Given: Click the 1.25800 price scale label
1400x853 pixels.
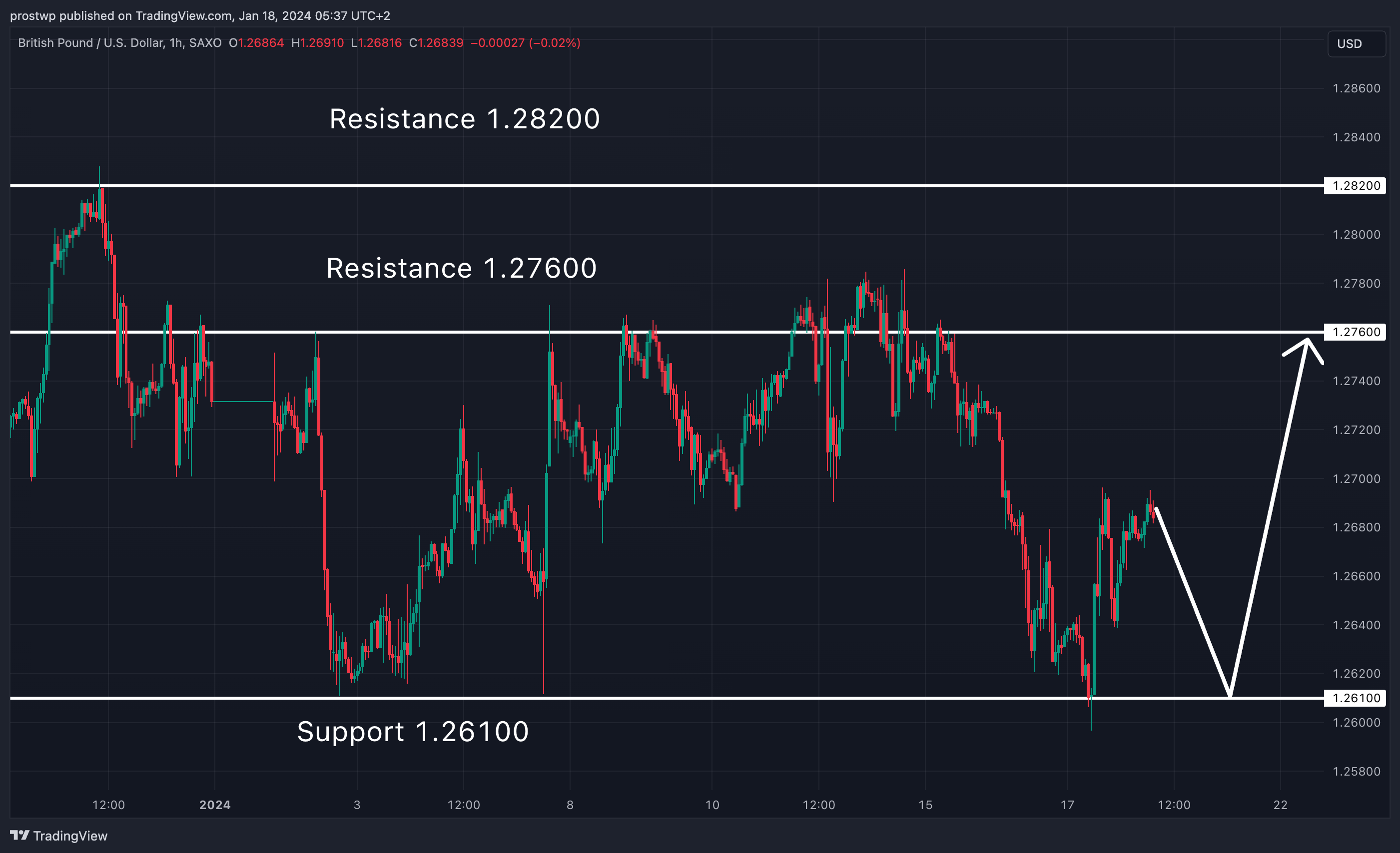Looking at the screenshot, I should (x=1356, y=771).
